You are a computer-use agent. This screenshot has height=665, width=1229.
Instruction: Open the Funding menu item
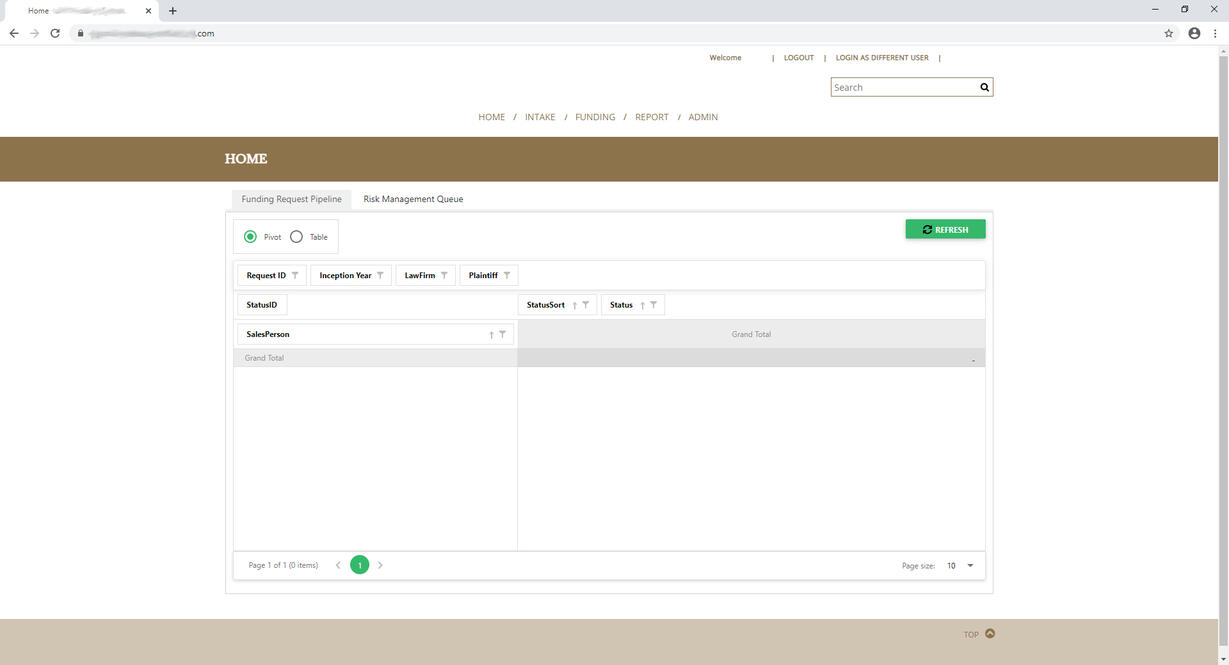(x=595, y=117)
